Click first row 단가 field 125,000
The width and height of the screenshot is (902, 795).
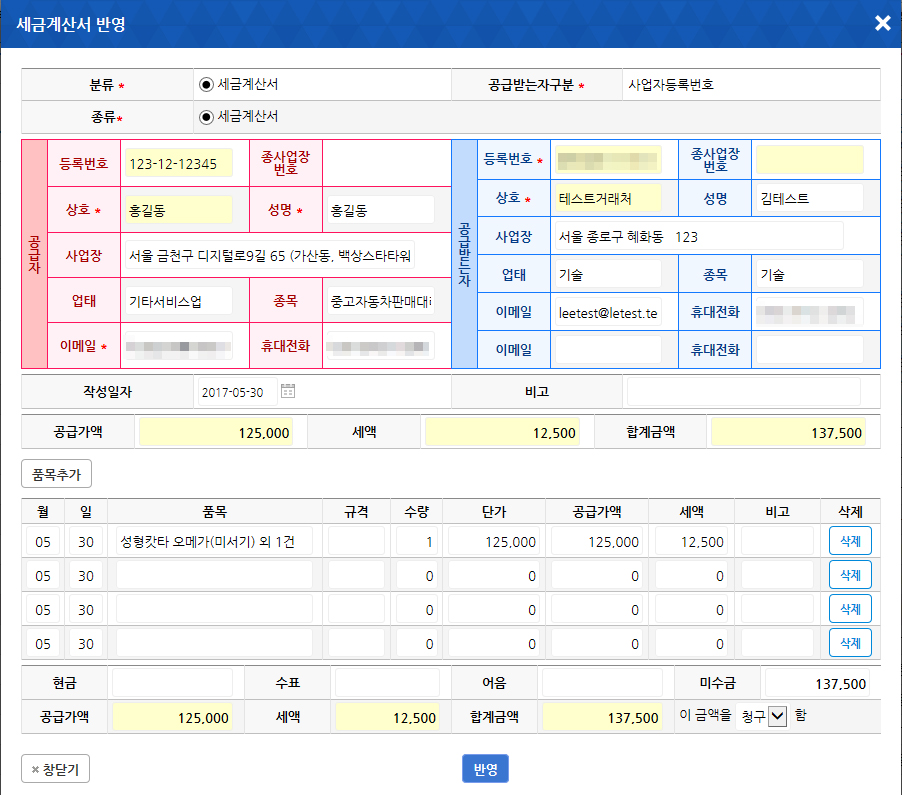(x=494, y=541)
